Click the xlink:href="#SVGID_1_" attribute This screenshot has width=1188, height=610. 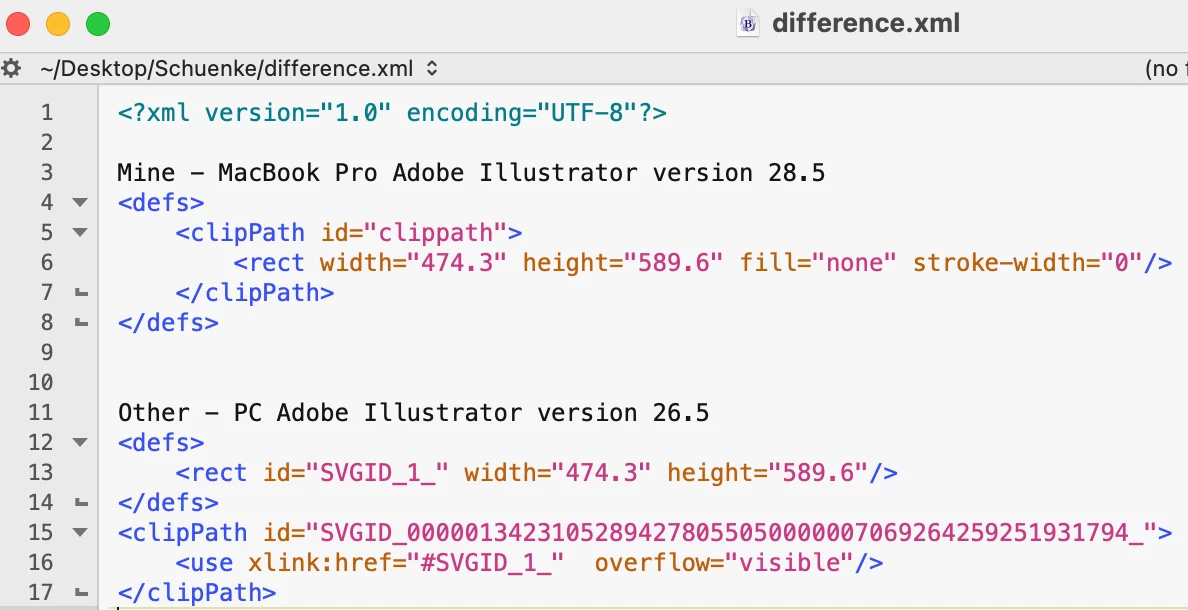click(406, 563)
